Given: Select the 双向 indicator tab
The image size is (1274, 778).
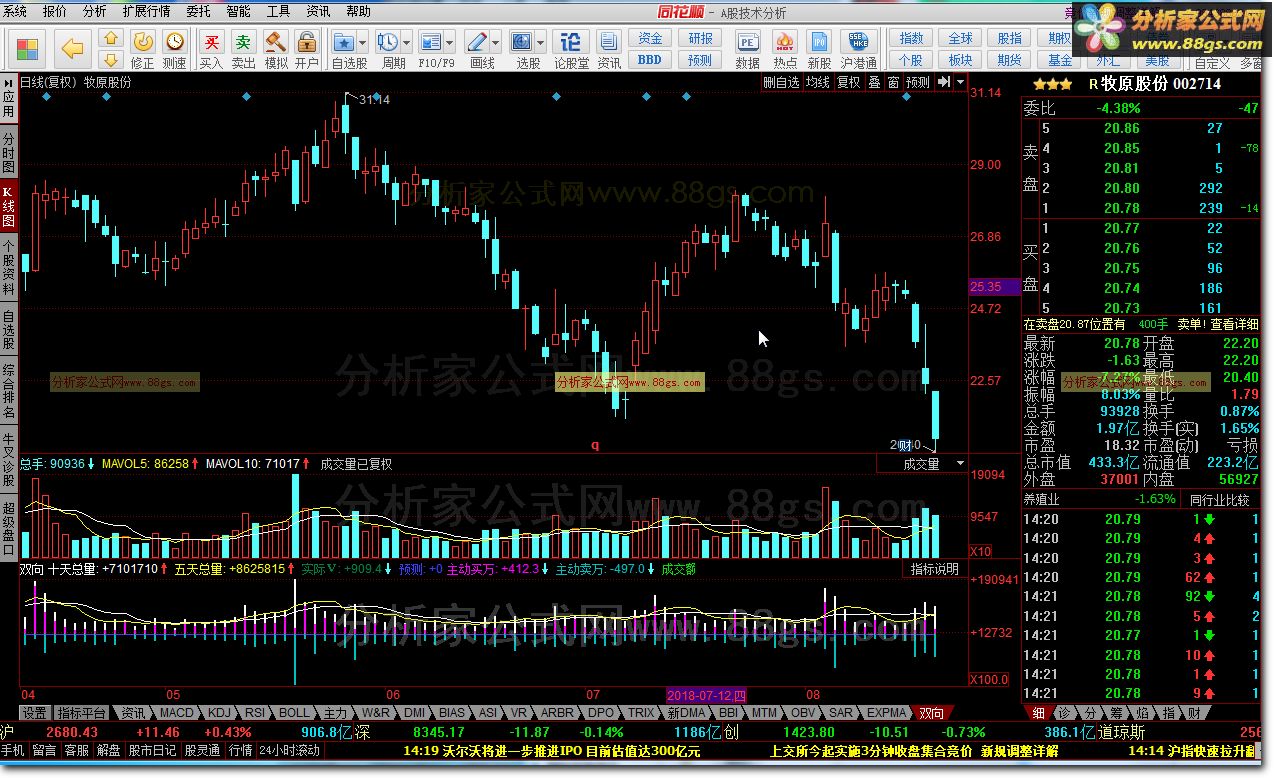Looking at the screenshot, I should click(x=930, y=713).
